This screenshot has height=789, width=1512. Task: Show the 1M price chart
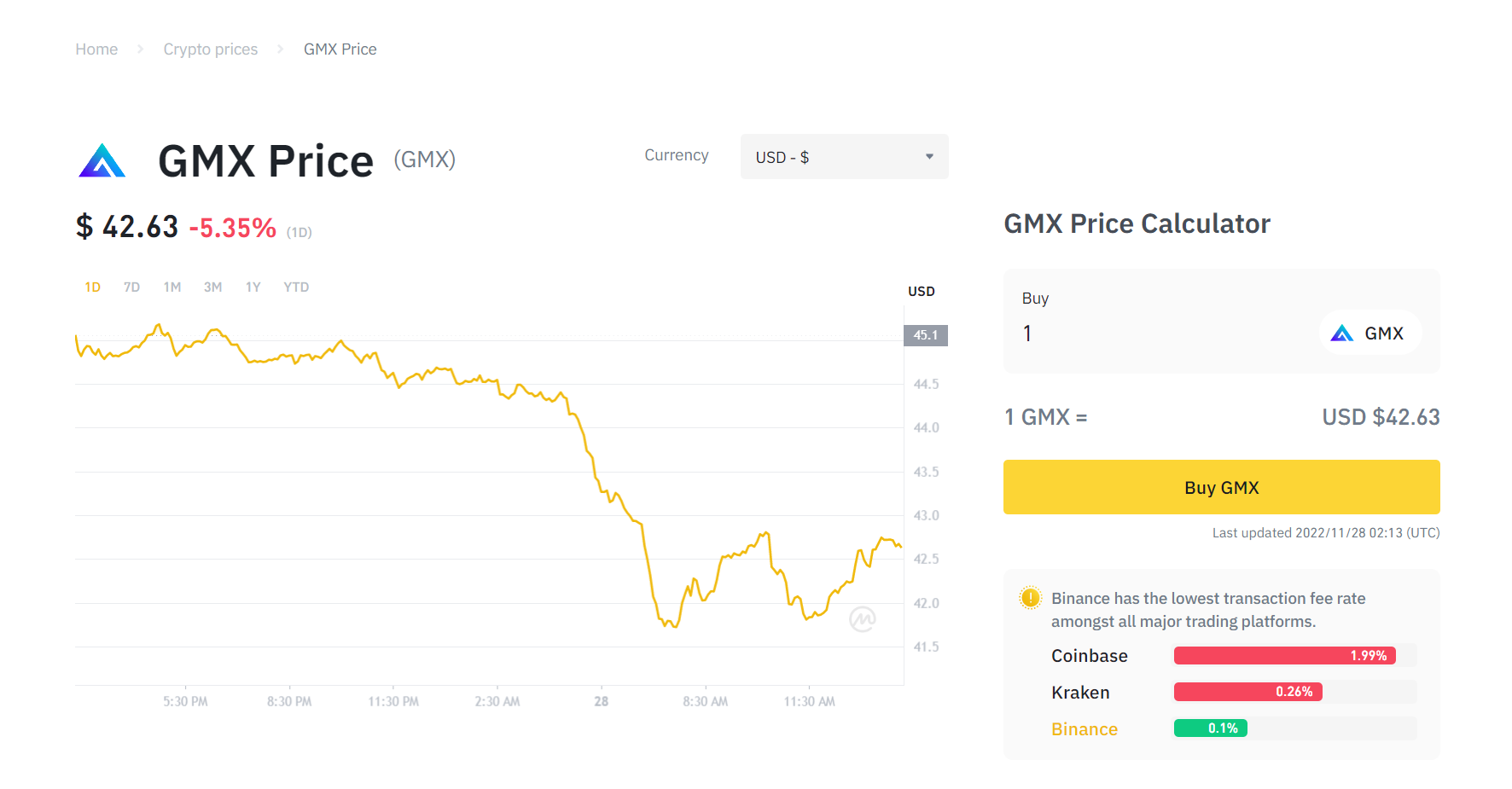point(172,287)
